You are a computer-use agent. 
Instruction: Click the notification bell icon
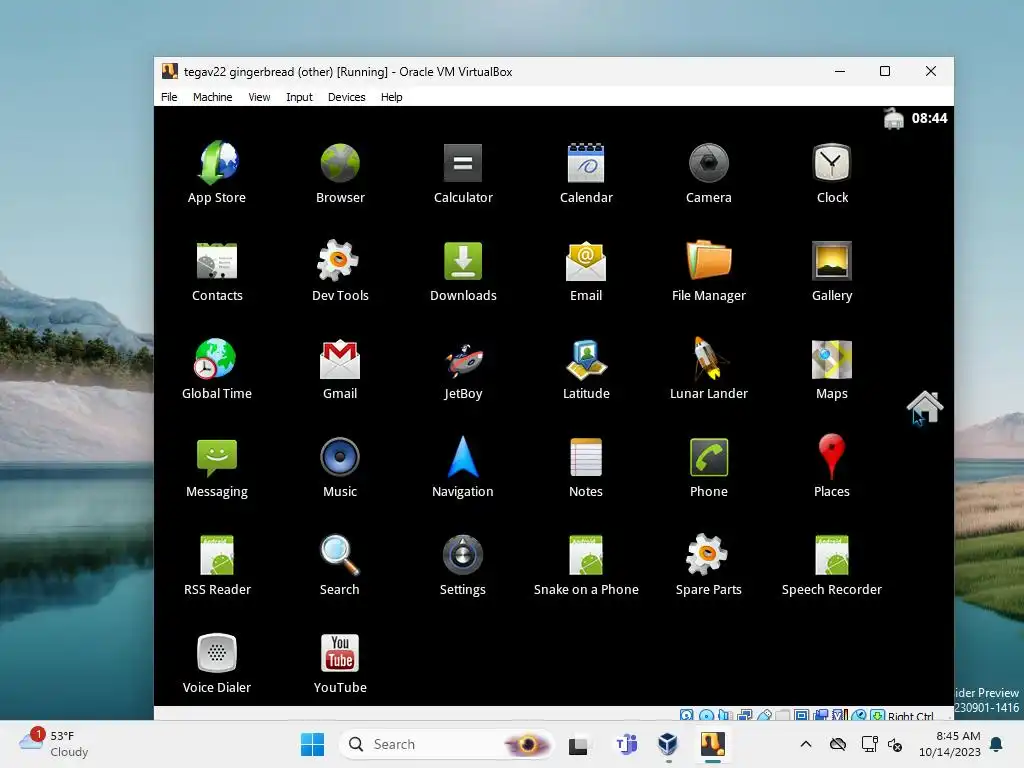point(997,744)
